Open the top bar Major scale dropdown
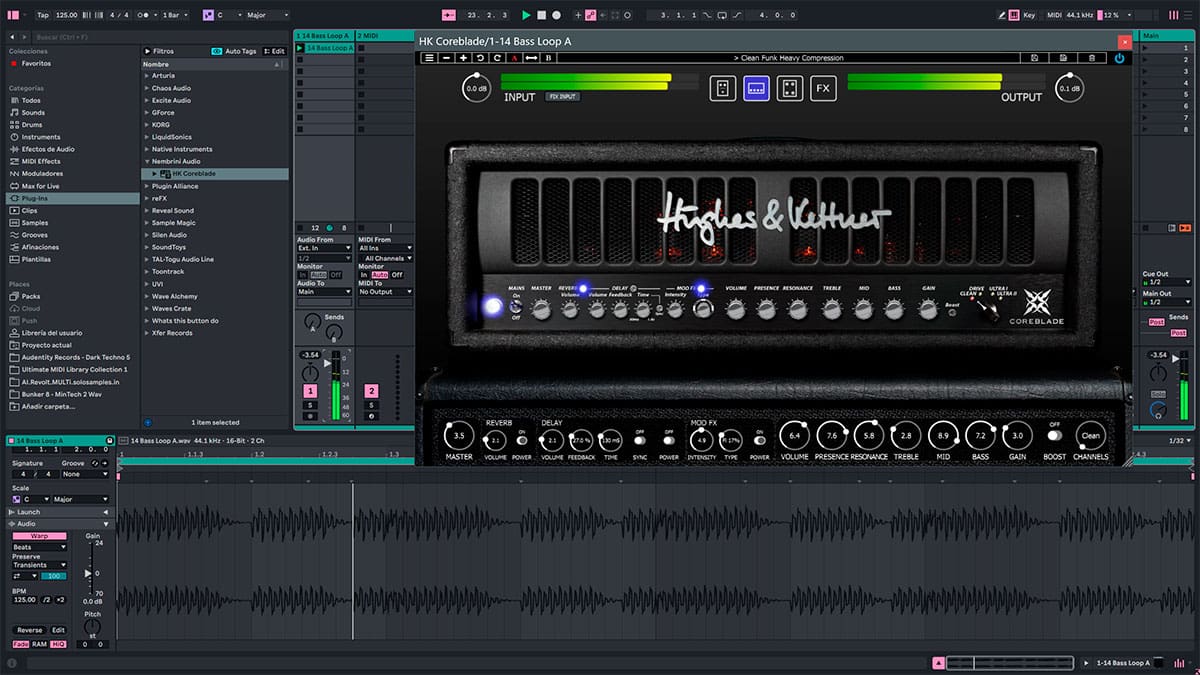 click(x=268, y=15)
